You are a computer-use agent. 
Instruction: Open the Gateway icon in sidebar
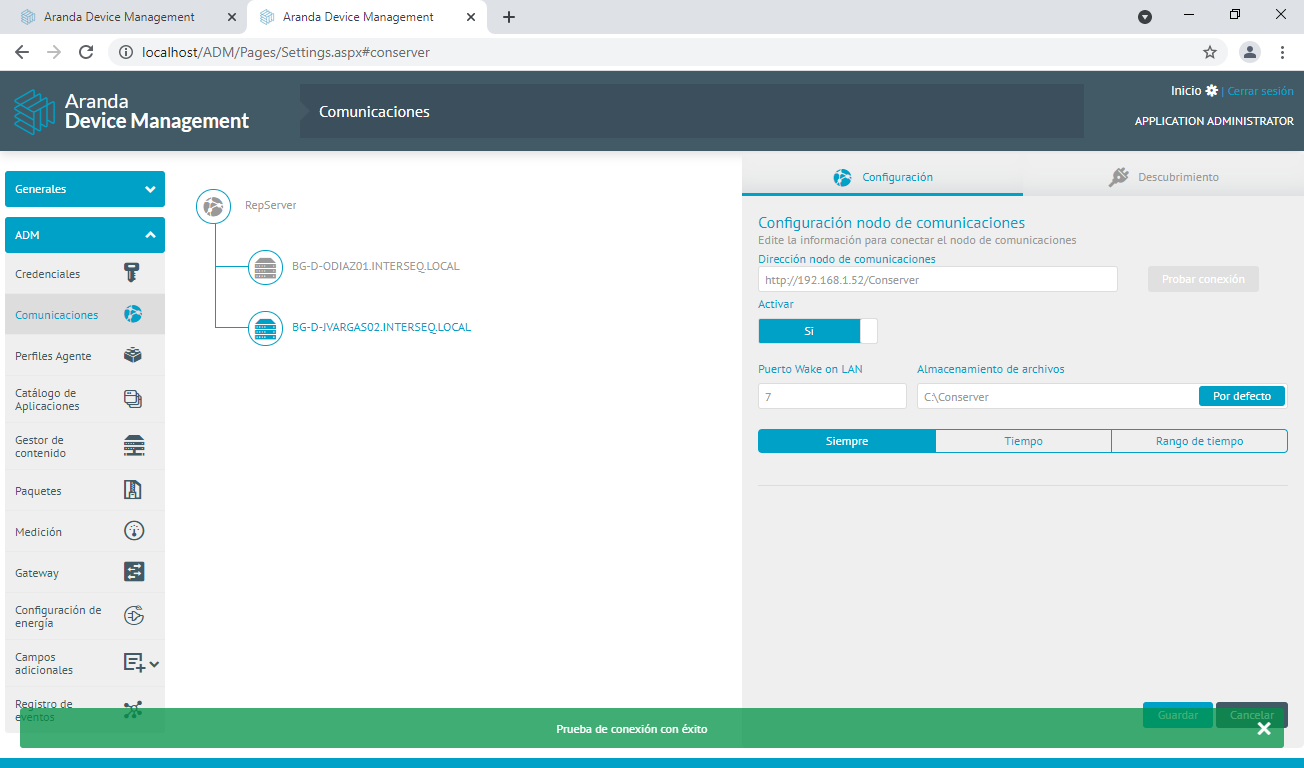(x=134, y=572)
